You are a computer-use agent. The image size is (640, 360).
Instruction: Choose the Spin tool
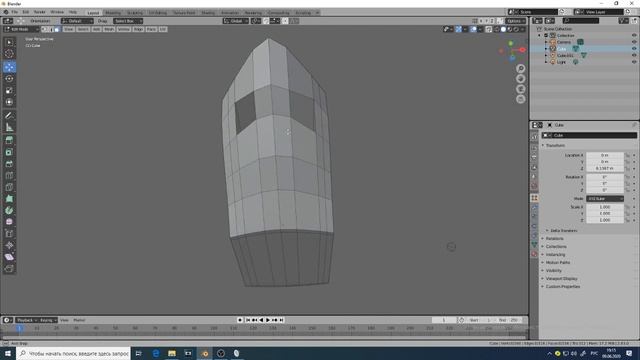point(9,210)
